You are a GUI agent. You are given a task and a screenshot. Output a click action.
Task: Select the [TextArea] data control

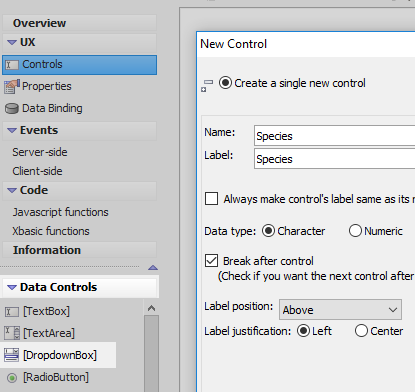pyautogui.click(x=49, y=333)
